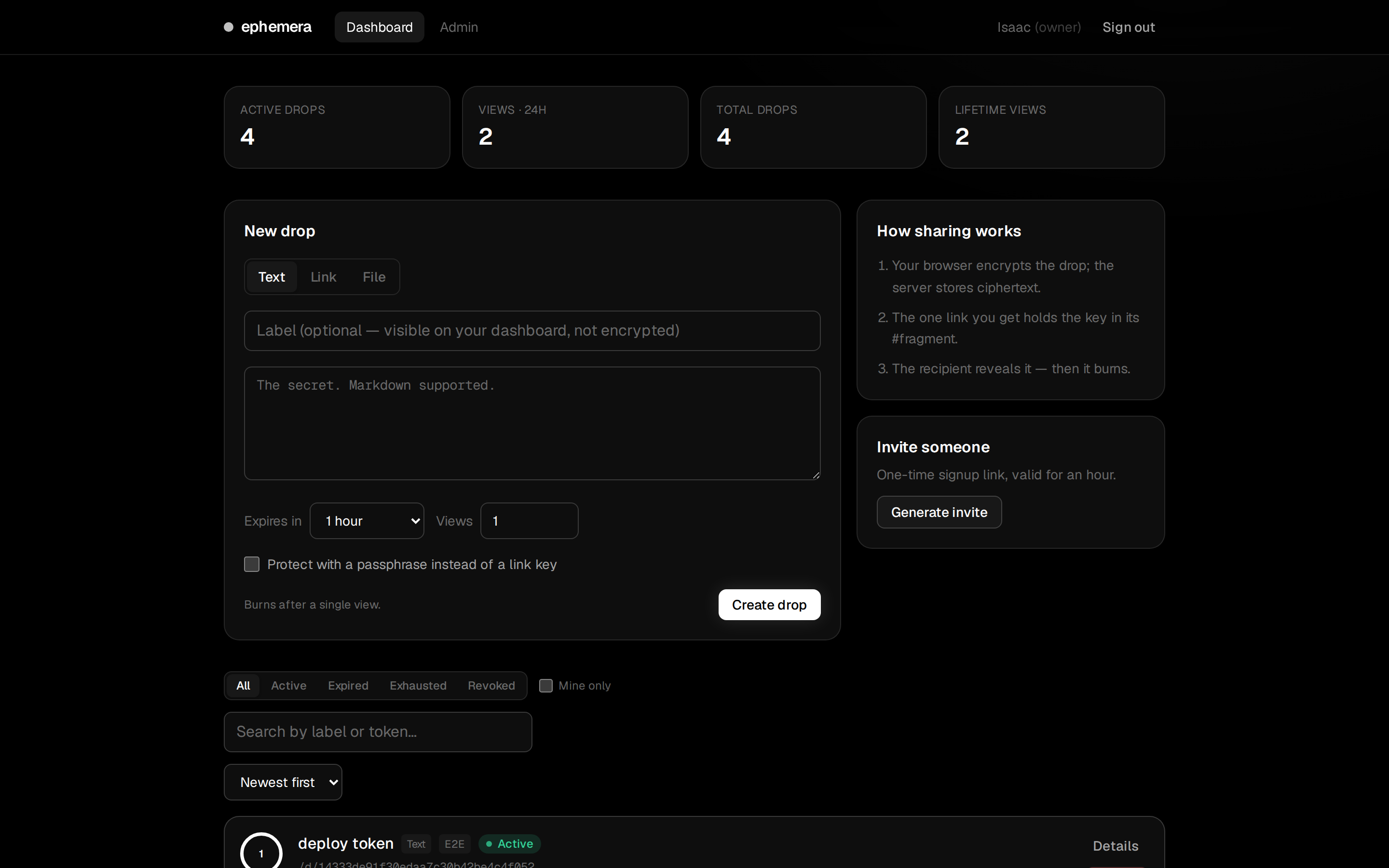1389x868 pixels.
Task: Click the E2E badge on deploy token
Action: click(x=454, y=844)
